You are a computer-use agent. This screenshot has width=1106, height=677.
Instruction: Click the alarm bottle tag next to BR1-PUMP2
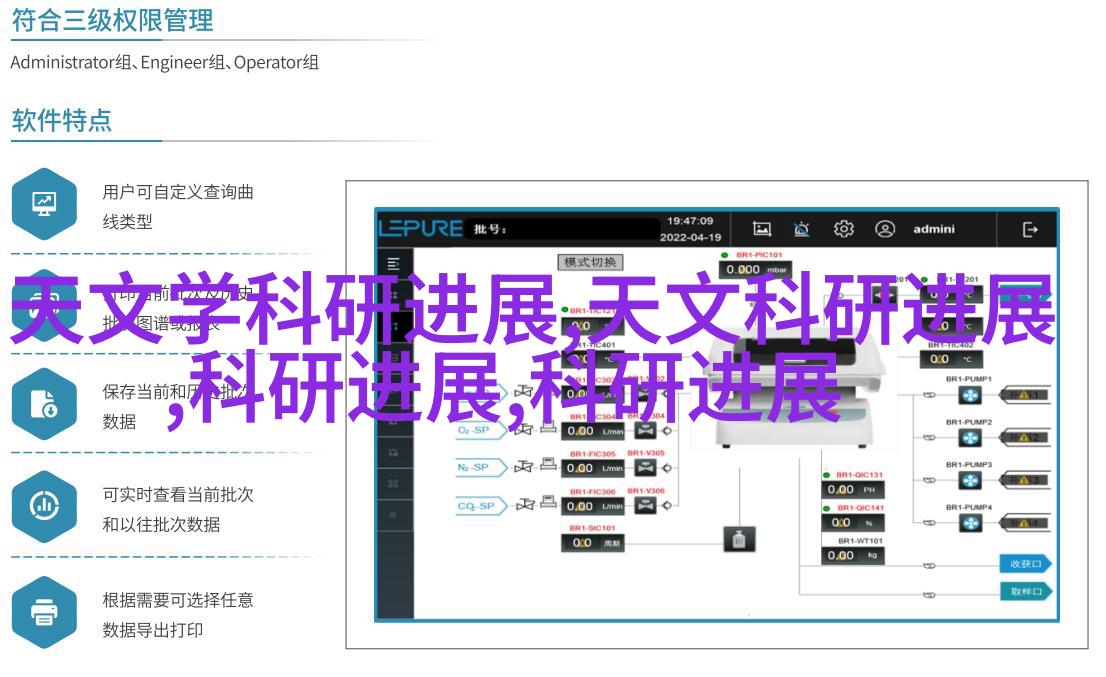[1026, 438]
